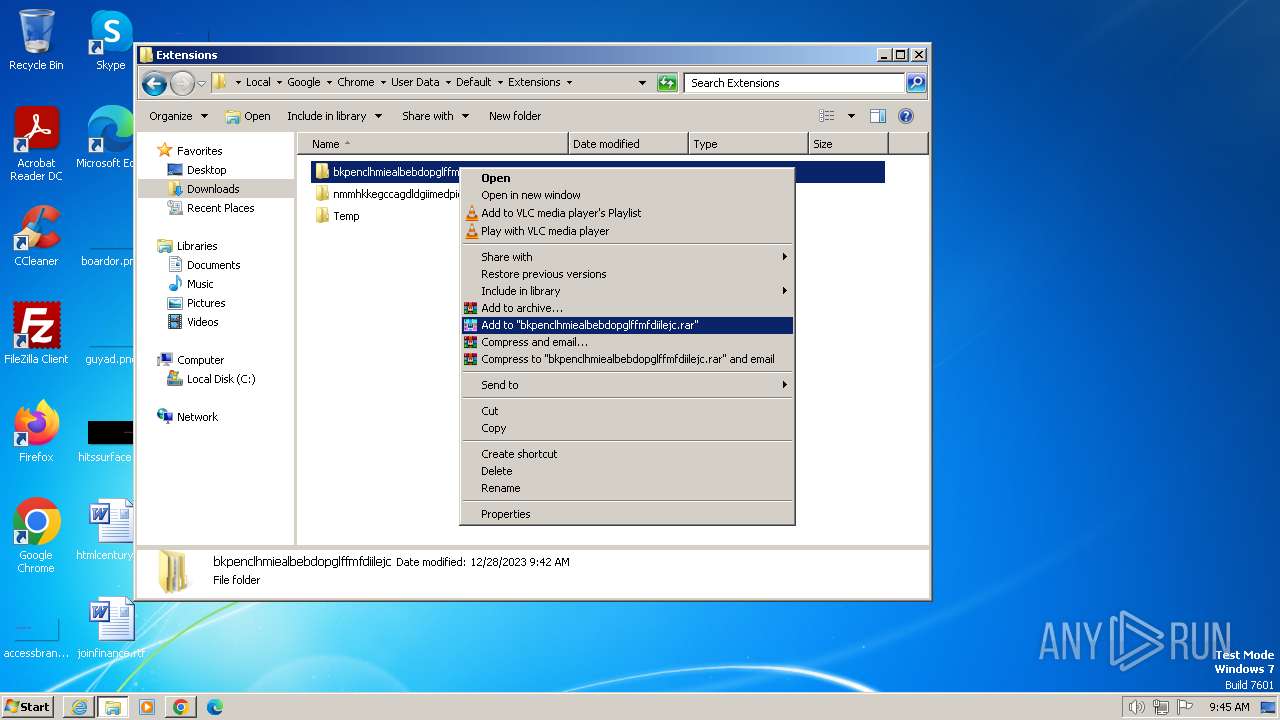Expand Include in library context submenu
Image resolution: width=1280 pixels, height=720 pixels.
(627, 291)
